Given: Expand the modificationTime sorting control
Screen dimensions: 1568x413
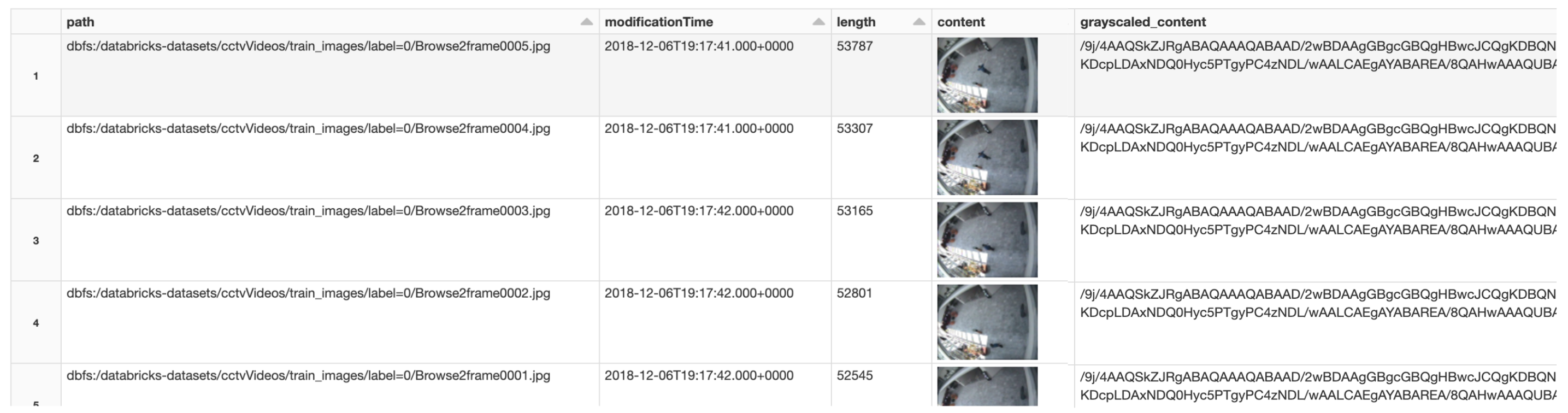Looking at the screenshot, I should point(819,21).
